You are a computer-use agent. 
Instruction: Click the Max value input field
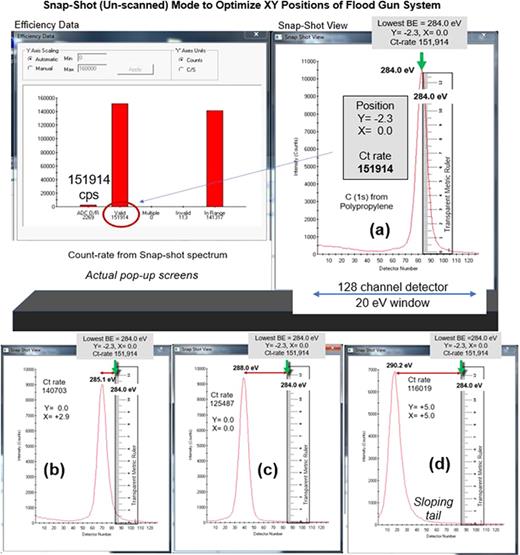coord(92,68)
